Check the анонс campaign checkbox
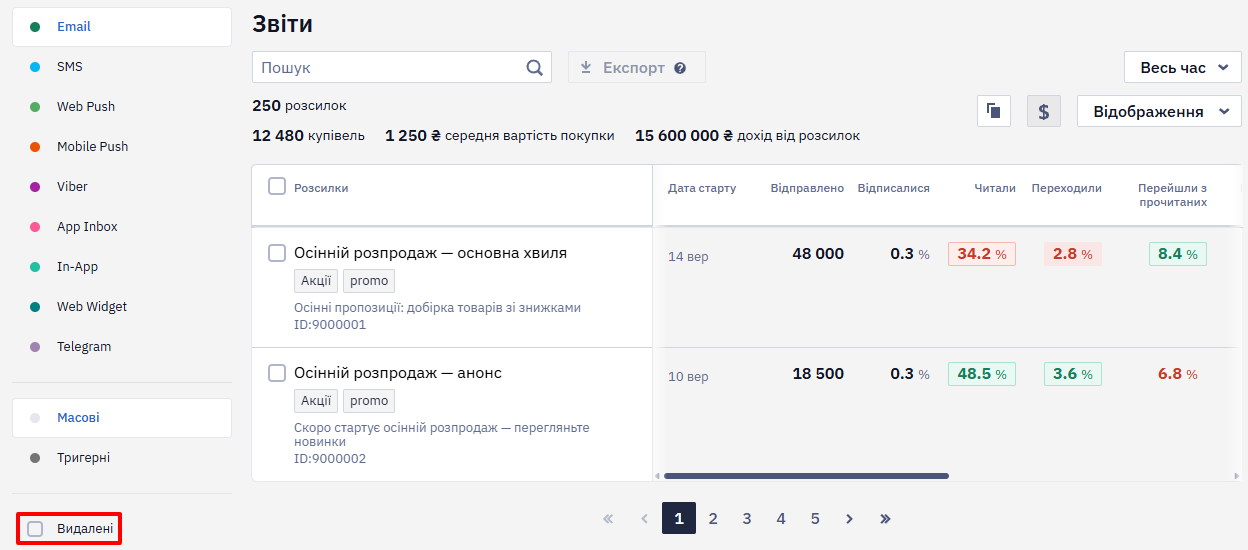The width and height of the screenshot is (1248, 550). (x=277, y=373)
